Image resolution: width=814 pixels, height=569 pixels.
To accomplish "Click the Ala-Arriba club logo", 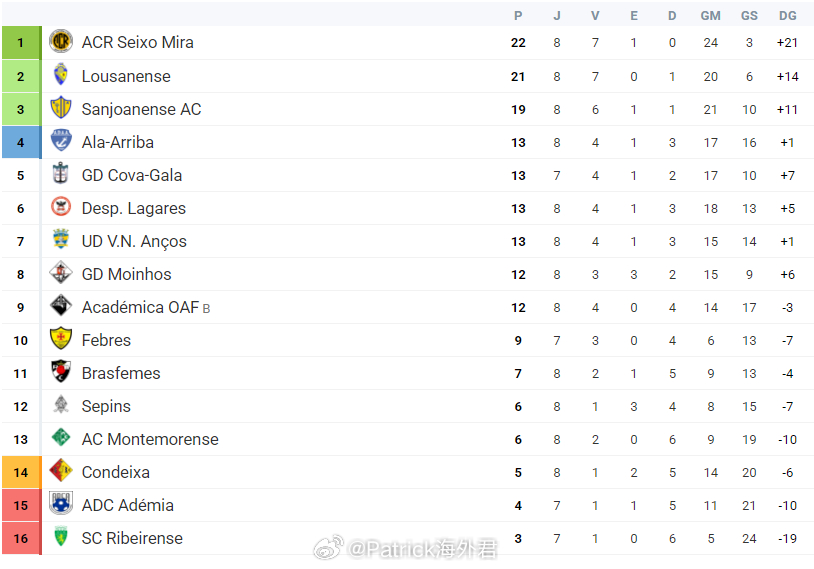I will pyautogui.click(x=61, y=141).
